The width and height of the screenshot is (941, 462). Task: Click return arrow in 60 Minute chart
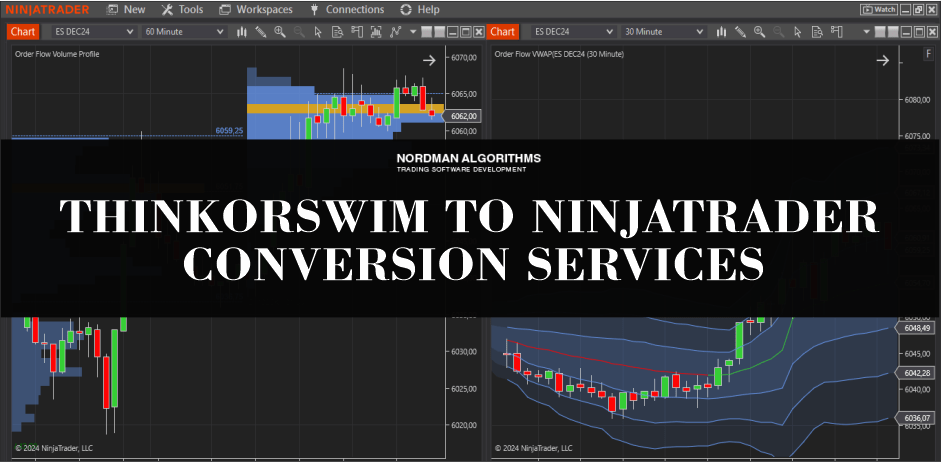429,60
